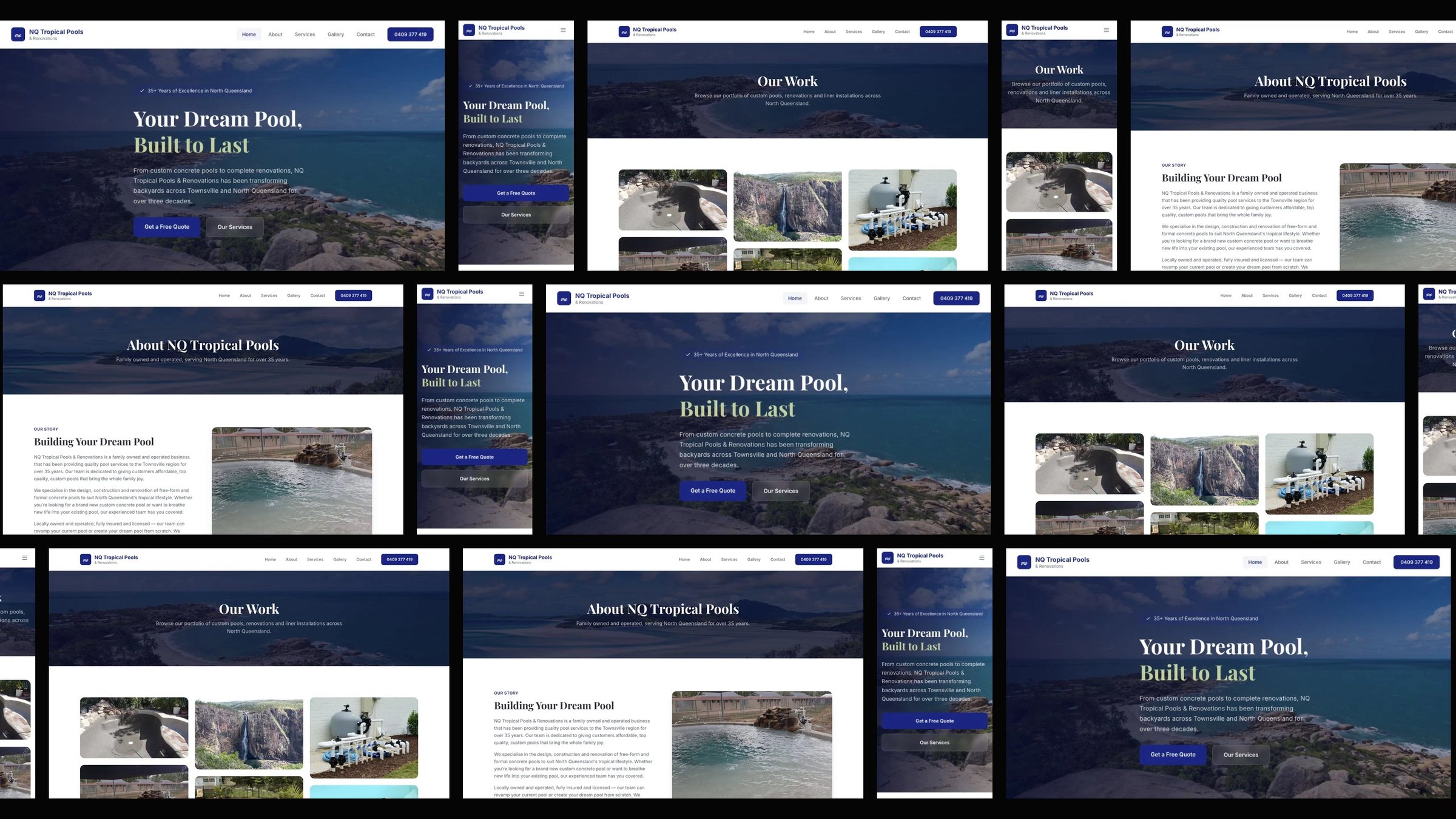The image size is (1456, 819).
Task: Open waterfall photo in middle-row desktop Our Work gallery
Action: pos(1204,470)
